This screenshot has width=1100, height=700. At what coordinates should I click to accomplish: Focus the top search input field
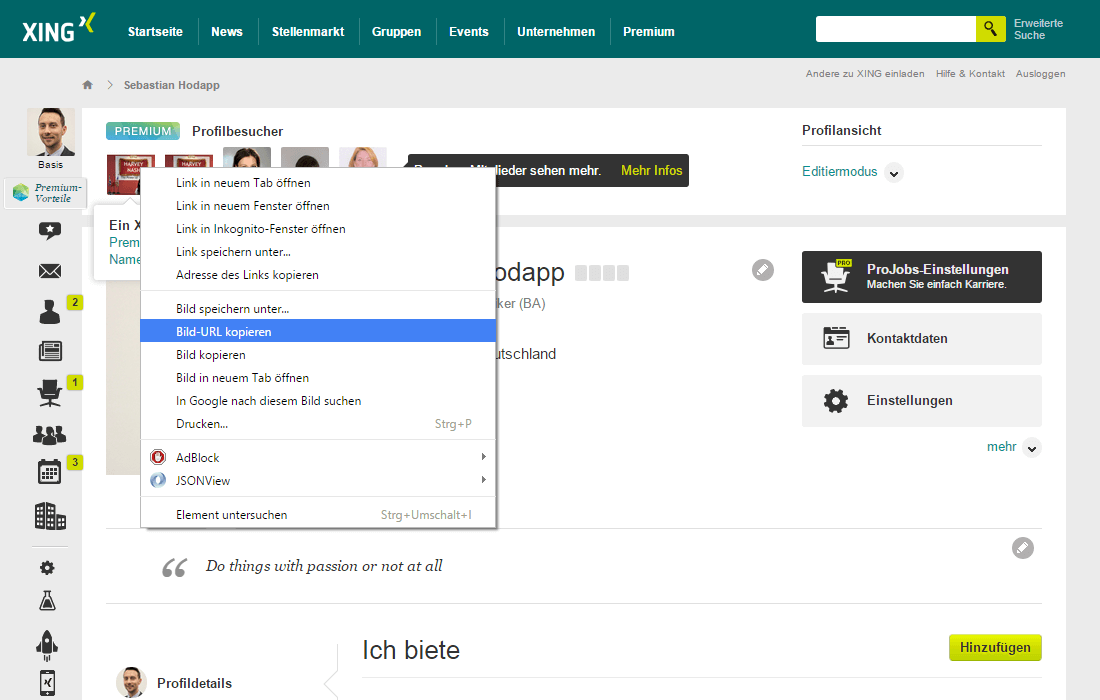[896, 29]
